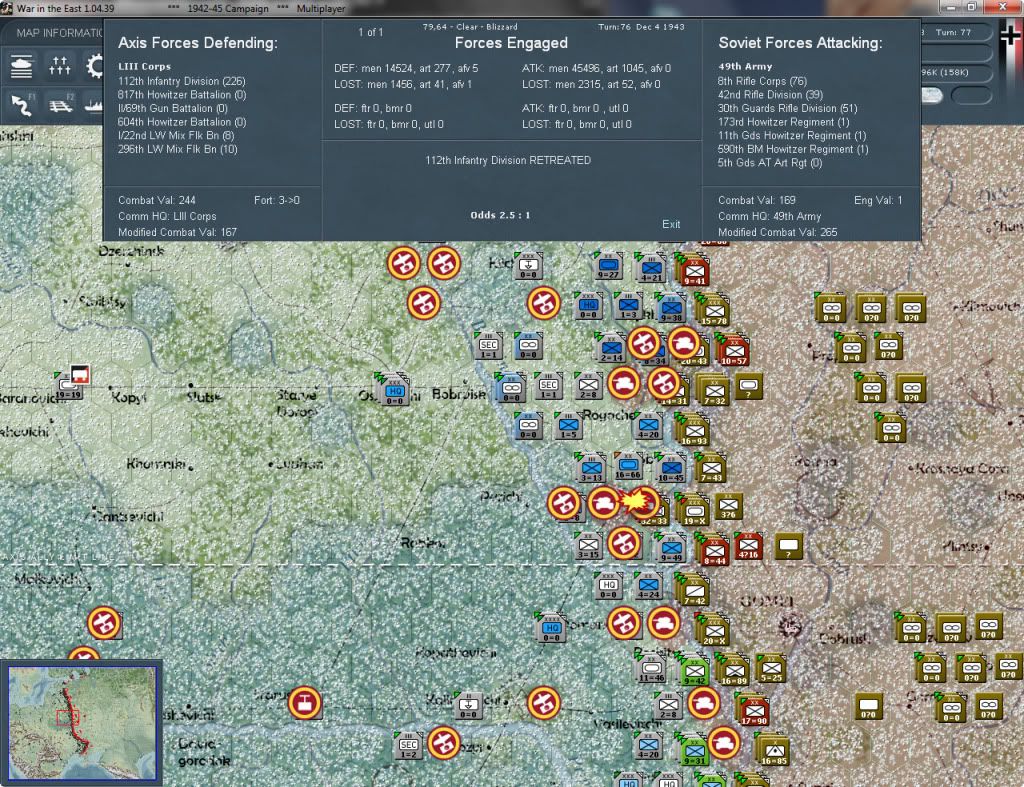The width and height of the screenshot is (1024, 787).
Task: Click the 5th Gds AT Art Rgt (0) entry
Action: pyautogui.click(x=770, y=163)
